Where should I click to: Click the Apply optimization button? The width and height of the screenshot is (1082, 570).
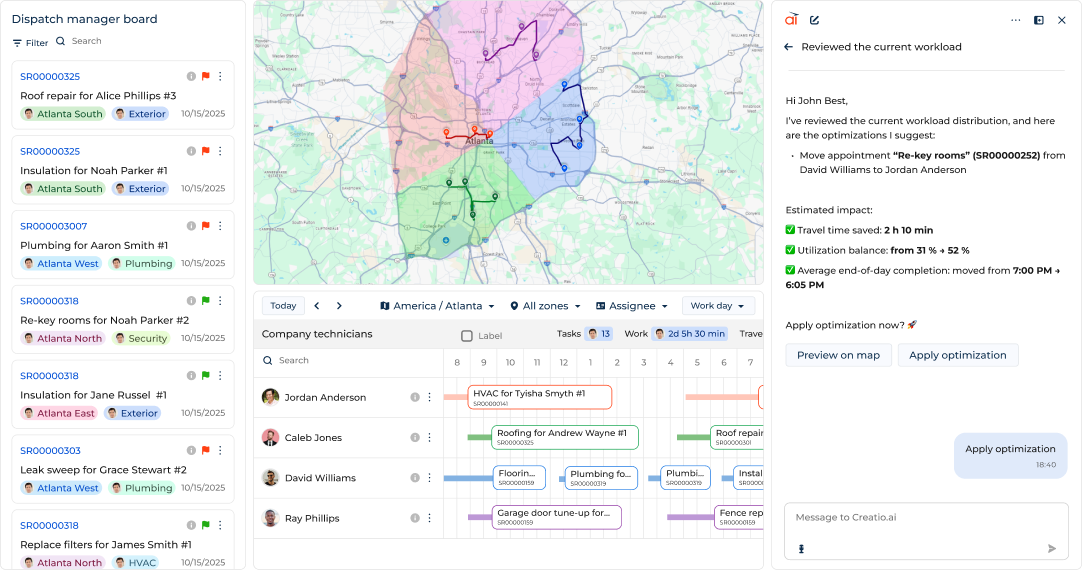[x=957, y=355]
